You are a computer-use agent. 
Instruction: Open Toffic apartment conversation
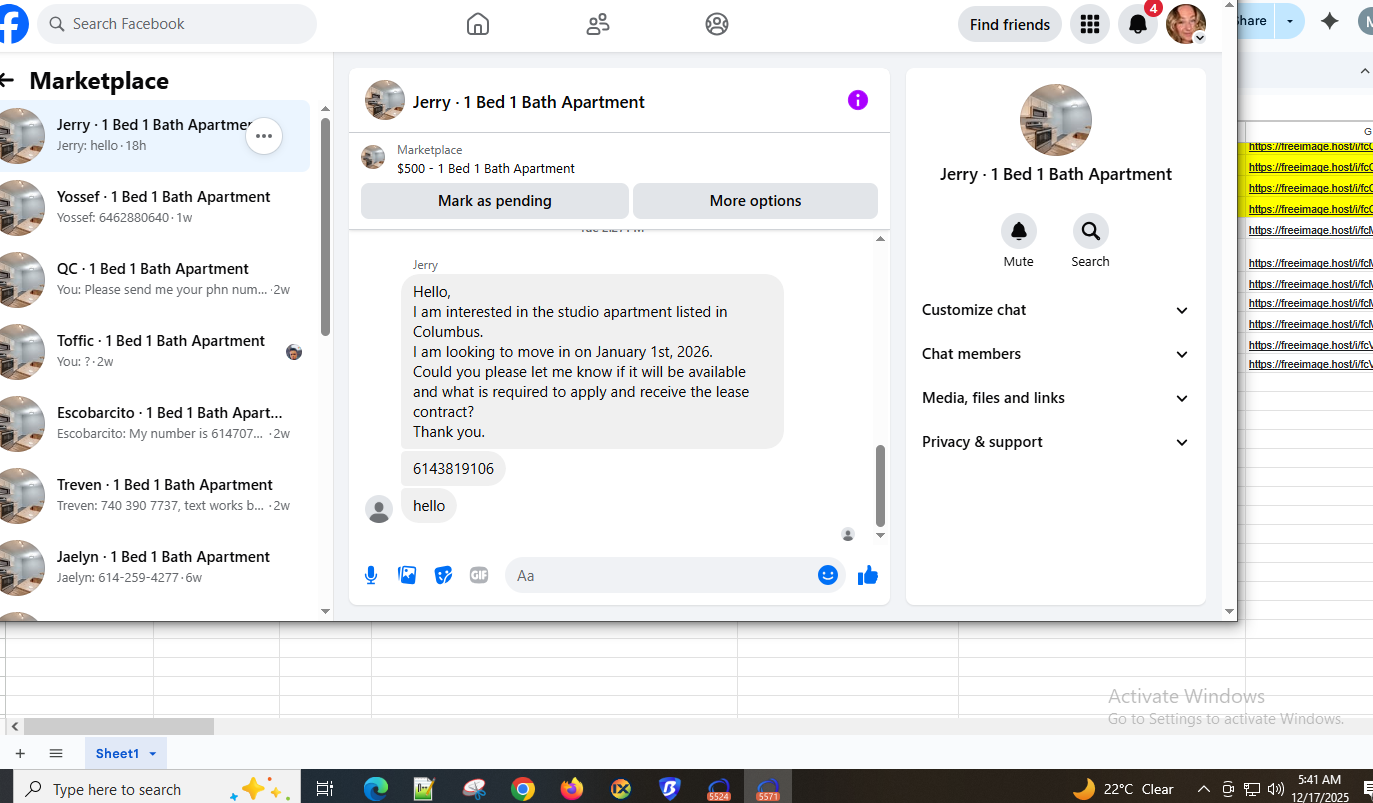[155, 352]
